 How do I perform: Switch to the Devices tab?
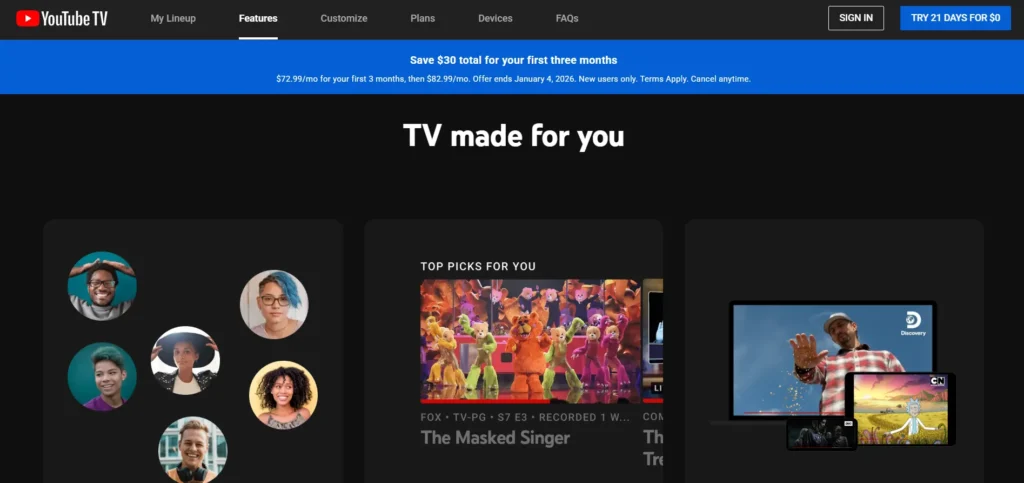coord(495,18)
